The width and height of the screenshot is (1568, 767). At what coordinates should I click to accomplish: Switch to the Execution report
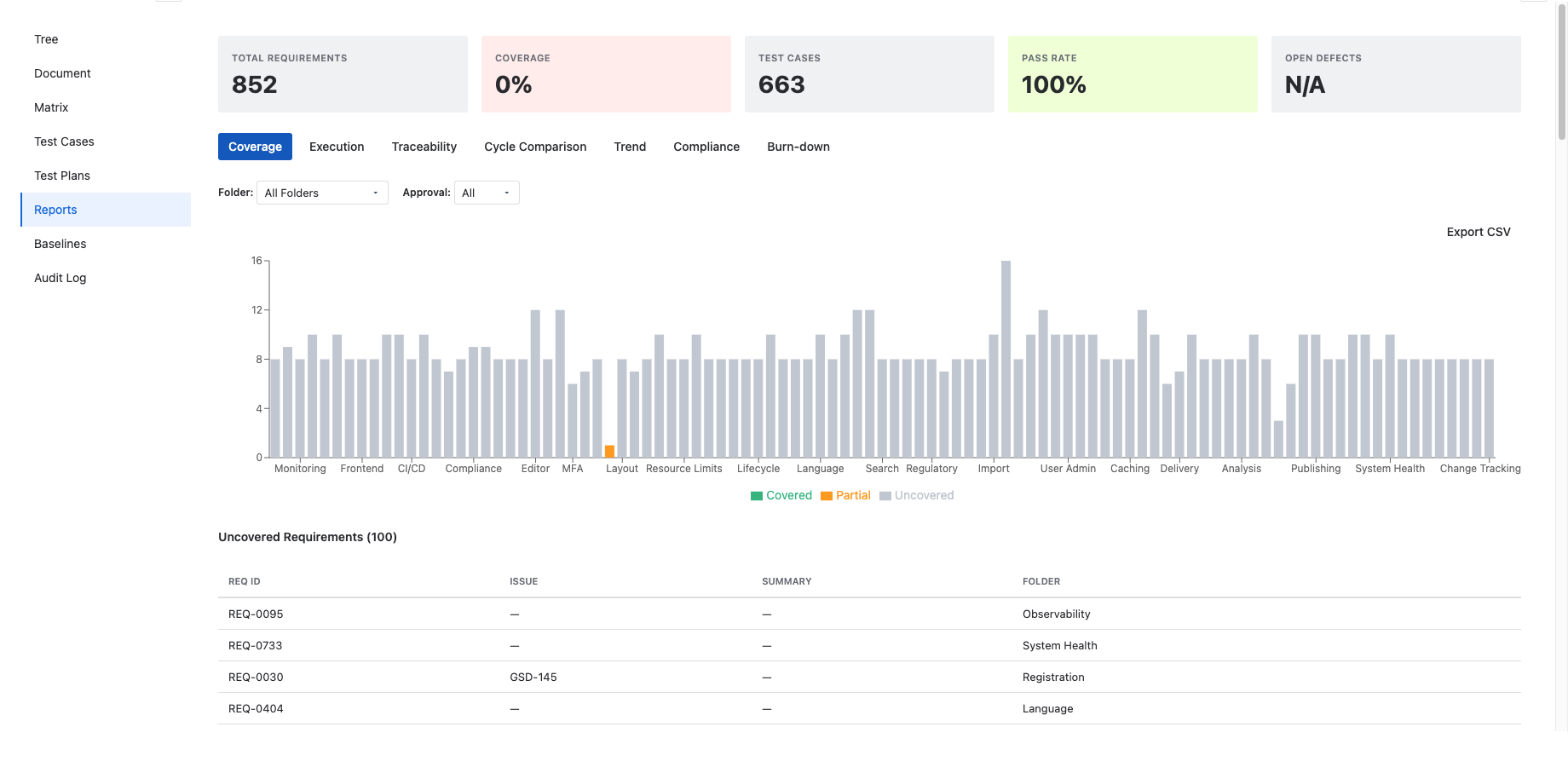click(336, 147)
